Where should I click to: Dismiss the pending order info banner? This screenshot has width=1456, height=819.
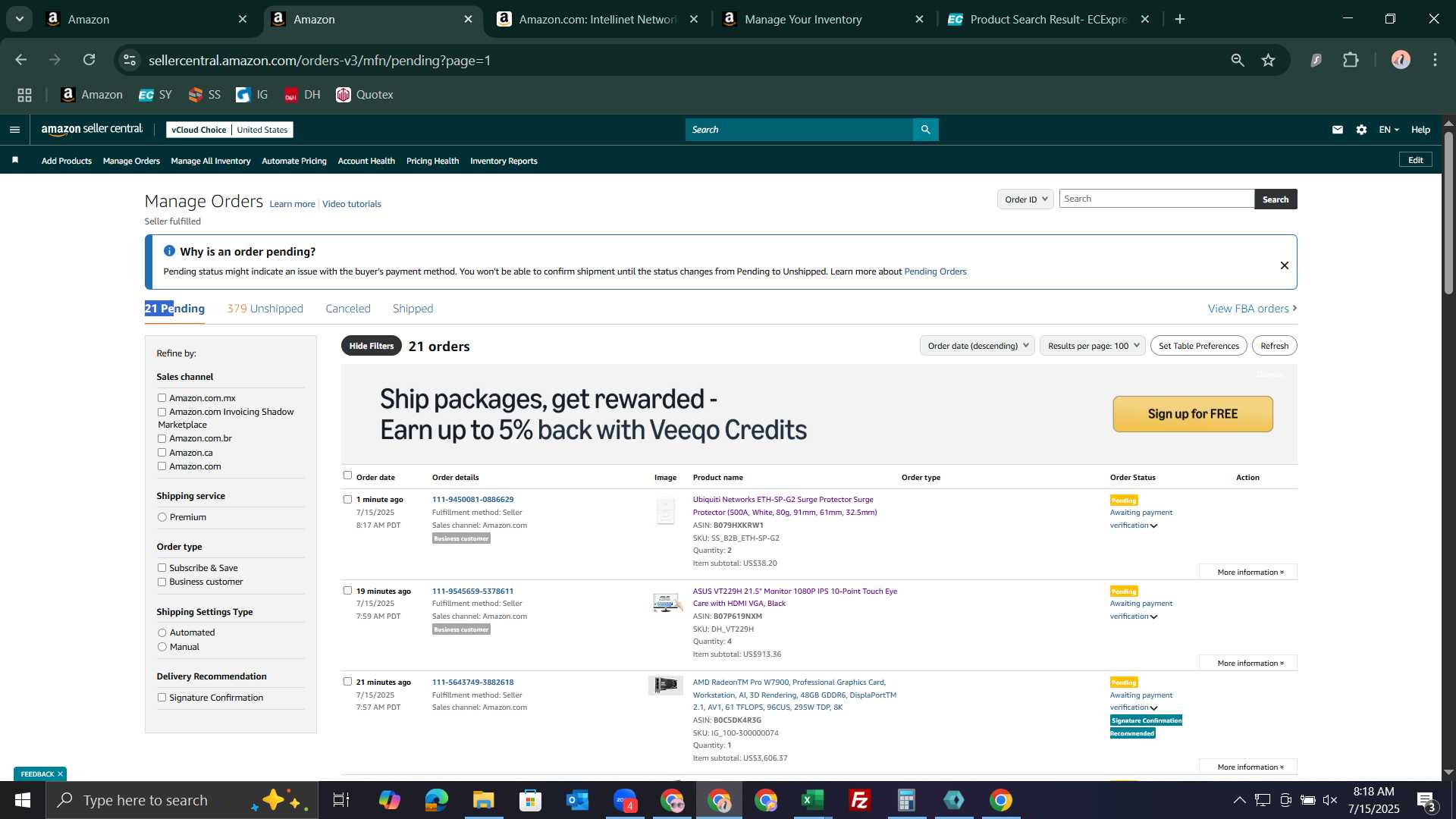pos(1285,265)
